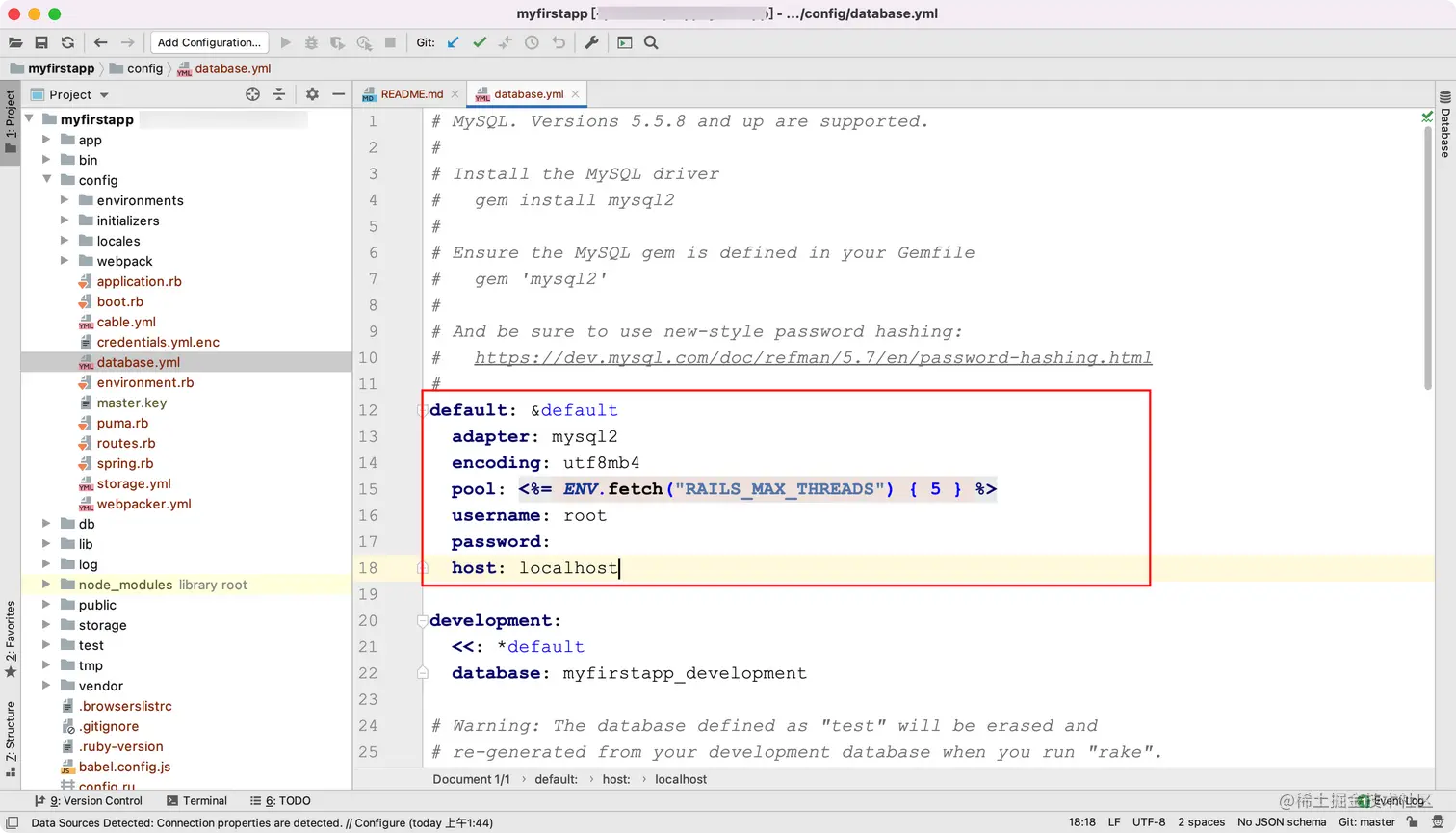Image resolution: width=1456 pixels, height=833 pixels.
Task: Show Git history clock icon
Action: (x=532, y=42)
